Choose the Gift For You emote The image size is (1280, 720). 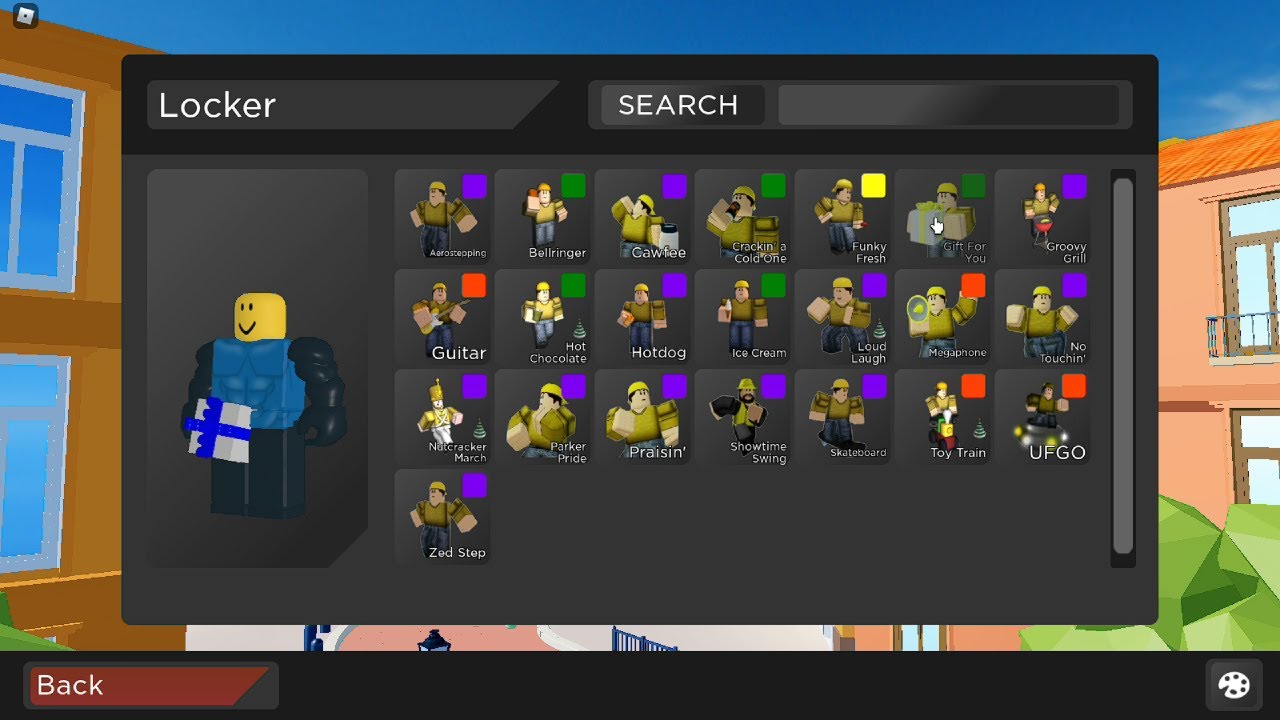coord(943,217)
